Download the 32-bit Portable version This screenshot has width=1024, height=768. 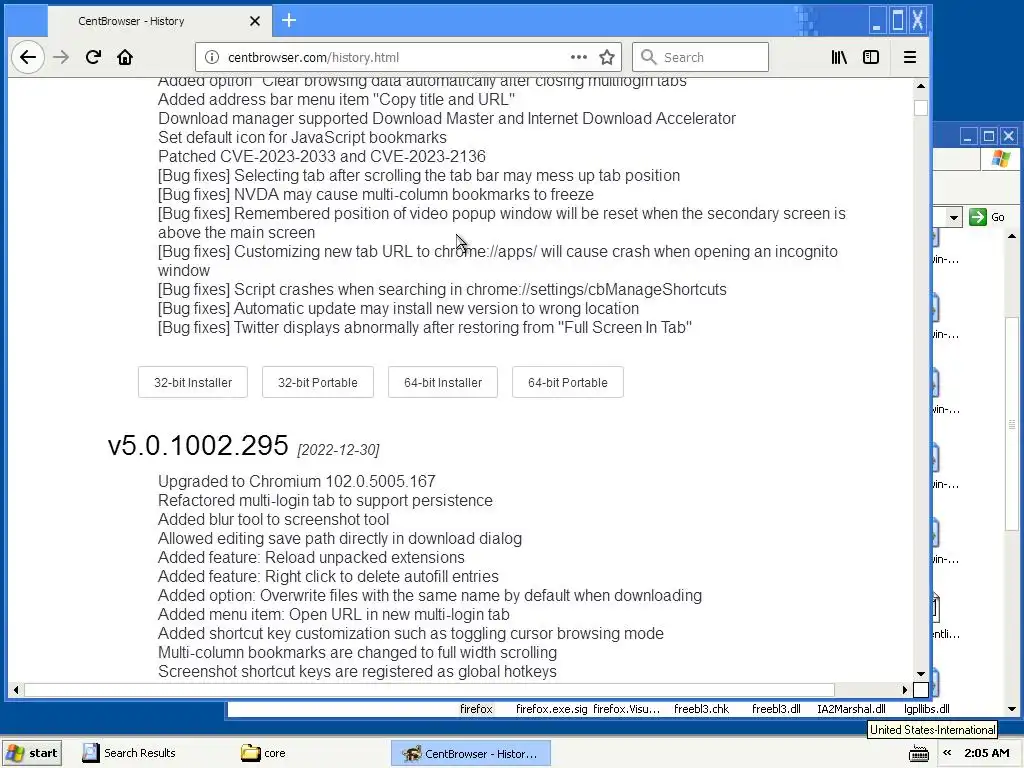coord(317,382)
